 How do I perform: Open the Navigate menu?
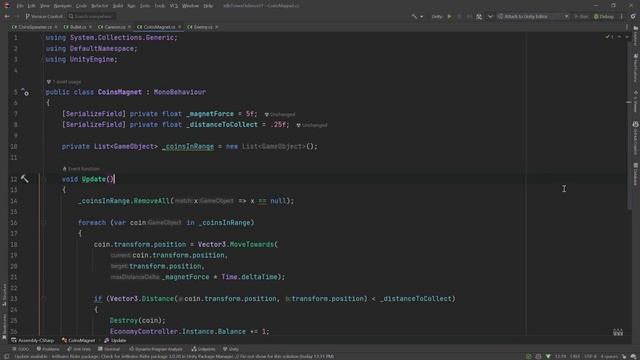62,6
